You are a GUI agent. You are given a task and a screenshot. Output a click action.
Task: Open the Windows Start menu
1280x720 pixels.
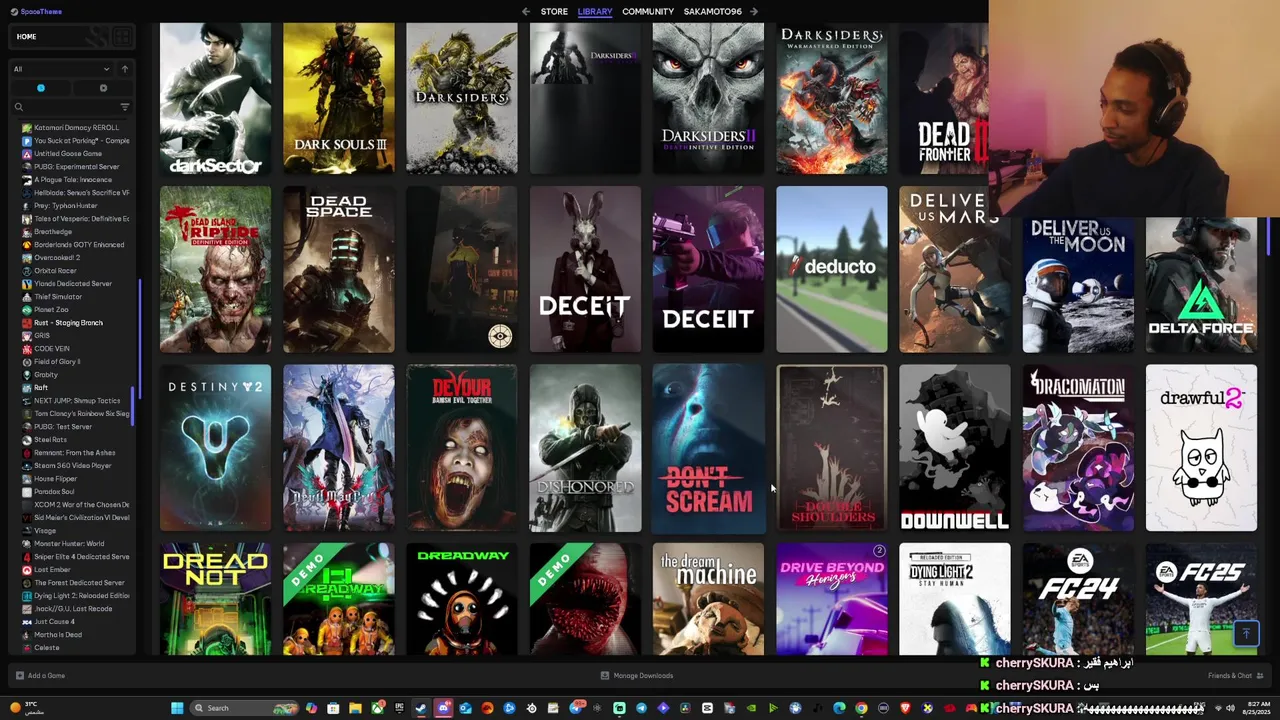tap(177, 708)
